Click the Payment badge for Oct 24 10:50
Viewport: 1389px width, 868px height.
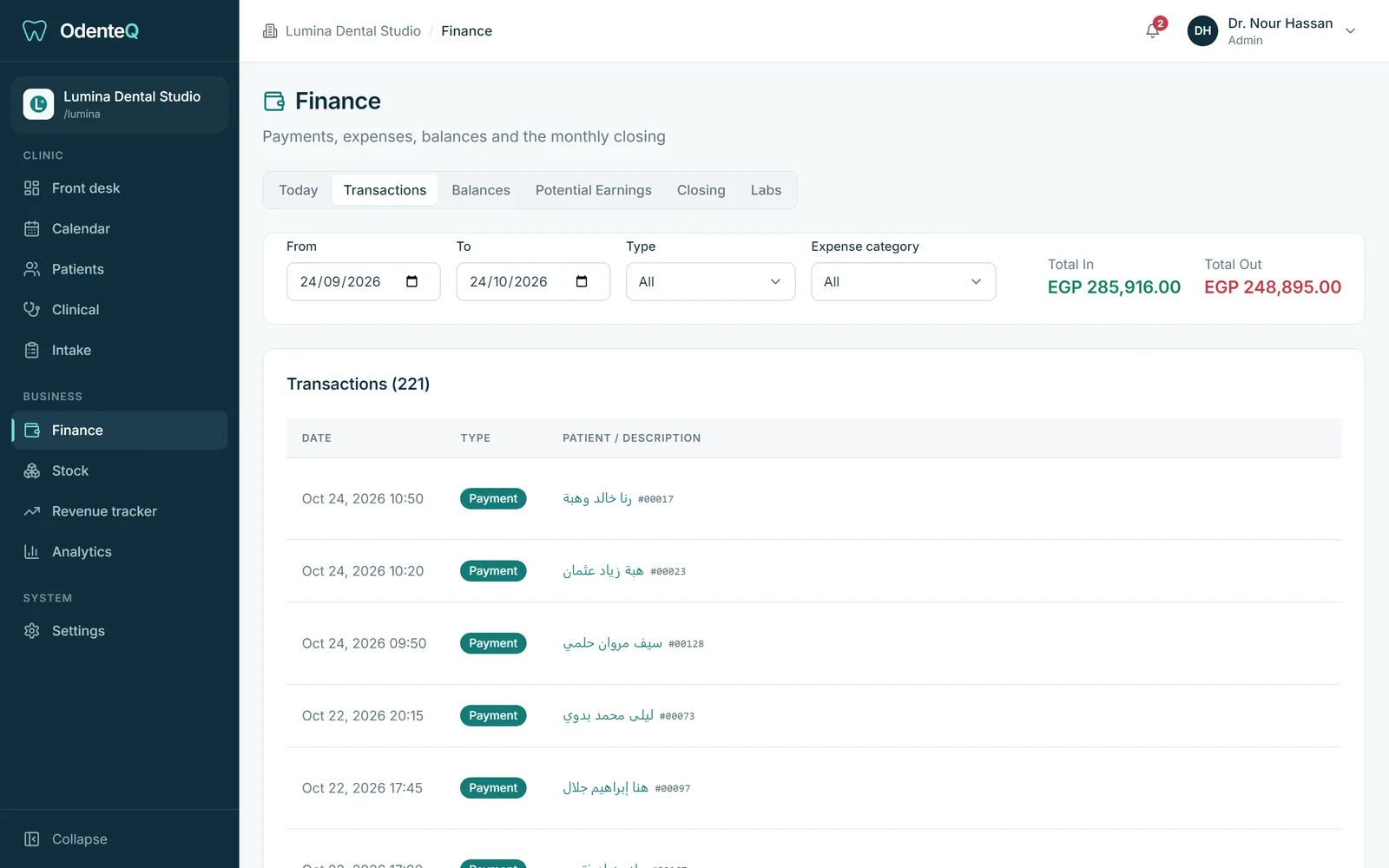[x=493, y=498]
